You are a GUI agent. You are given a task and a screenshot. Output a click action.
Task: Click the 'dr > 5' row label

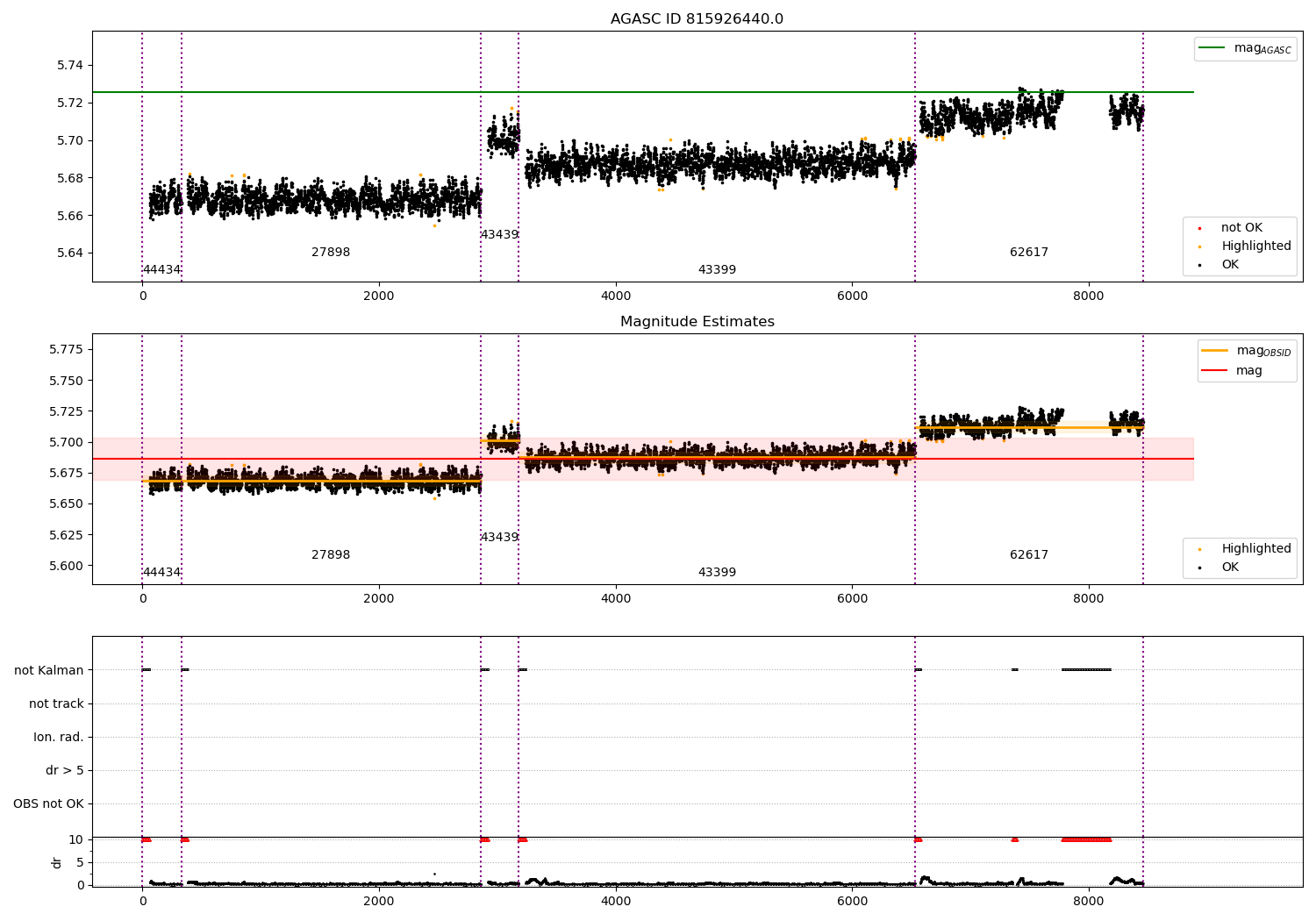pos(65,770)
